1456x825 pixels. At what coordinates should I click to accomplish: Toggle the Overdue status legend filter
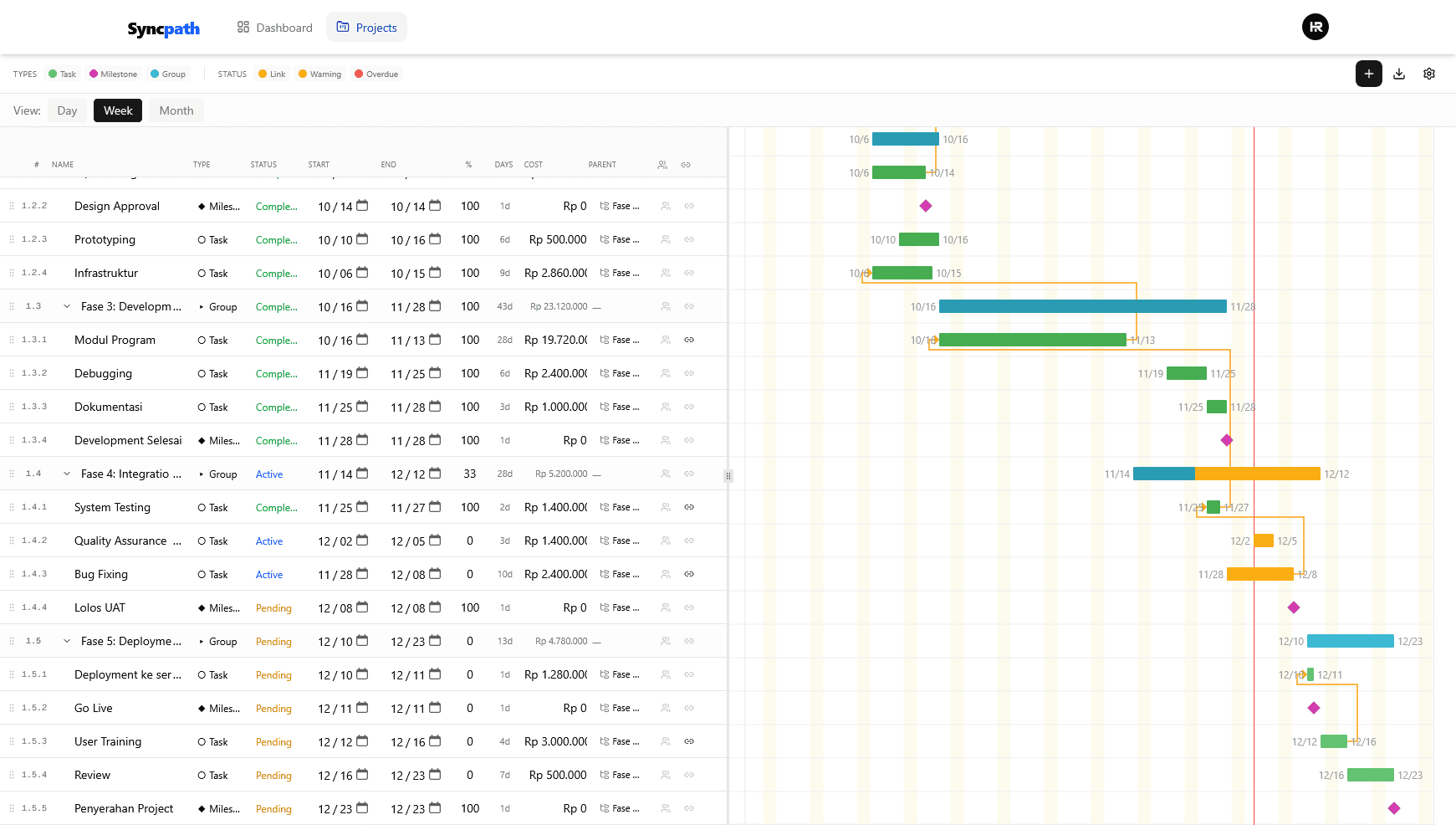click(376, 74)
